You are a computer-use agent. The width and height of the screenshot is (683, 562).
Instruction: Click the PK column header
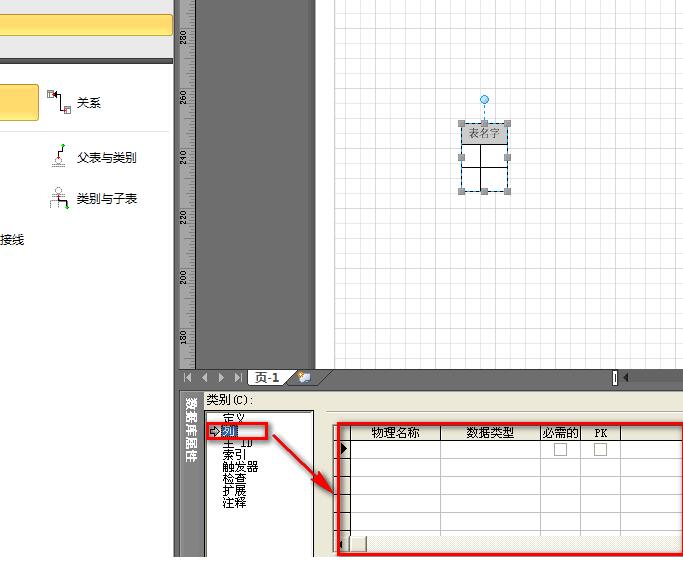click(600, 433)
